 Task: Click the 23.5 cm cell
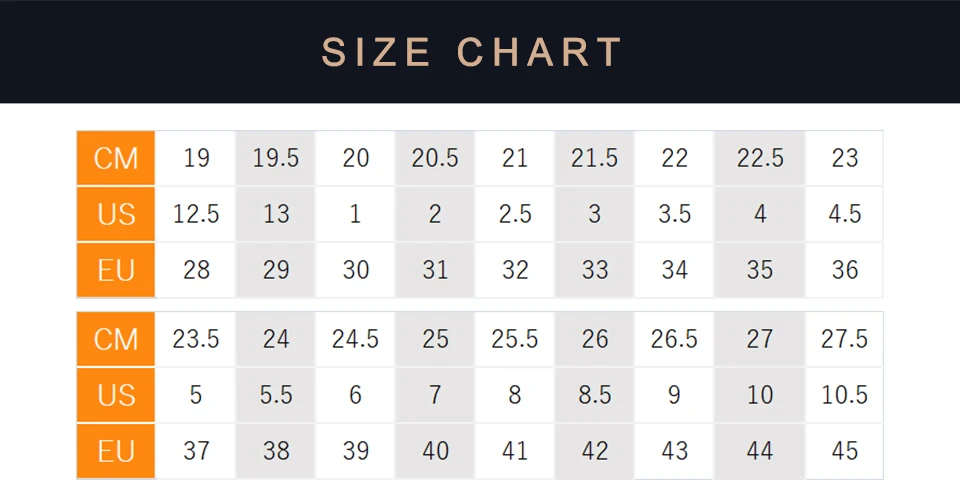click(x=196, y=339)
